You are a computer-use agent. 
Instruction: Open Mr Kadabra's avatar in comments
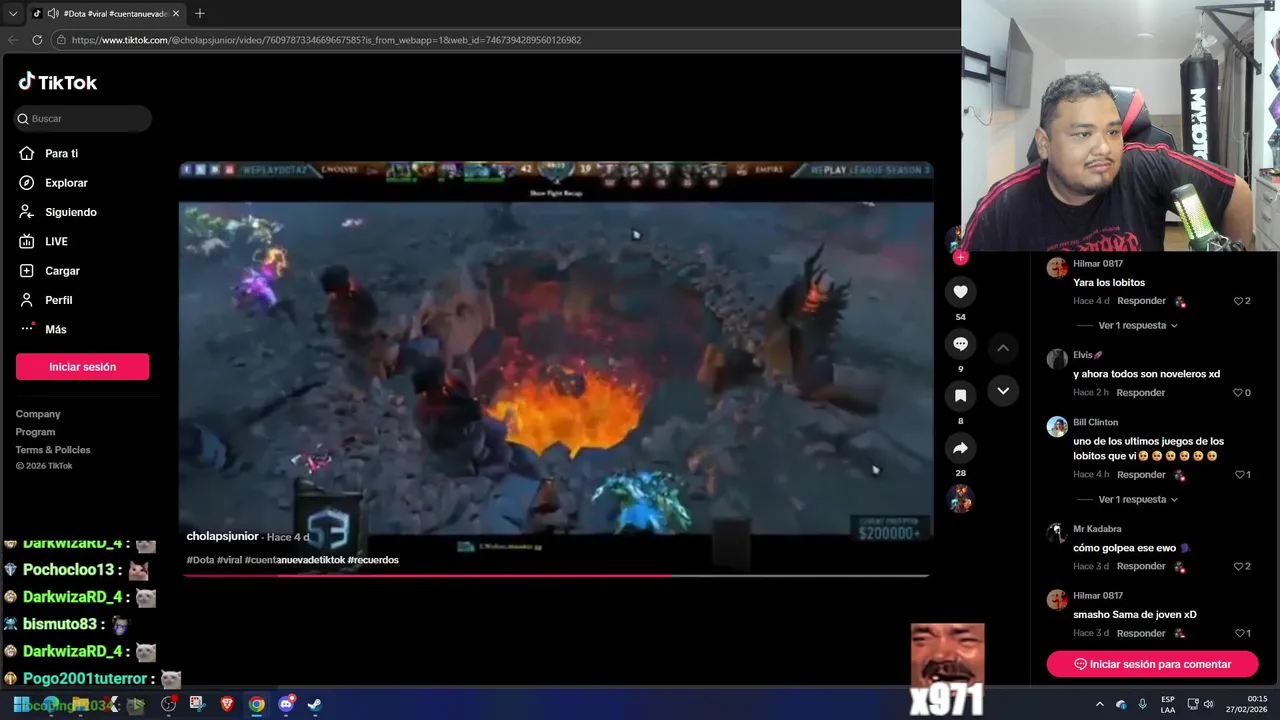[1057, 533]
